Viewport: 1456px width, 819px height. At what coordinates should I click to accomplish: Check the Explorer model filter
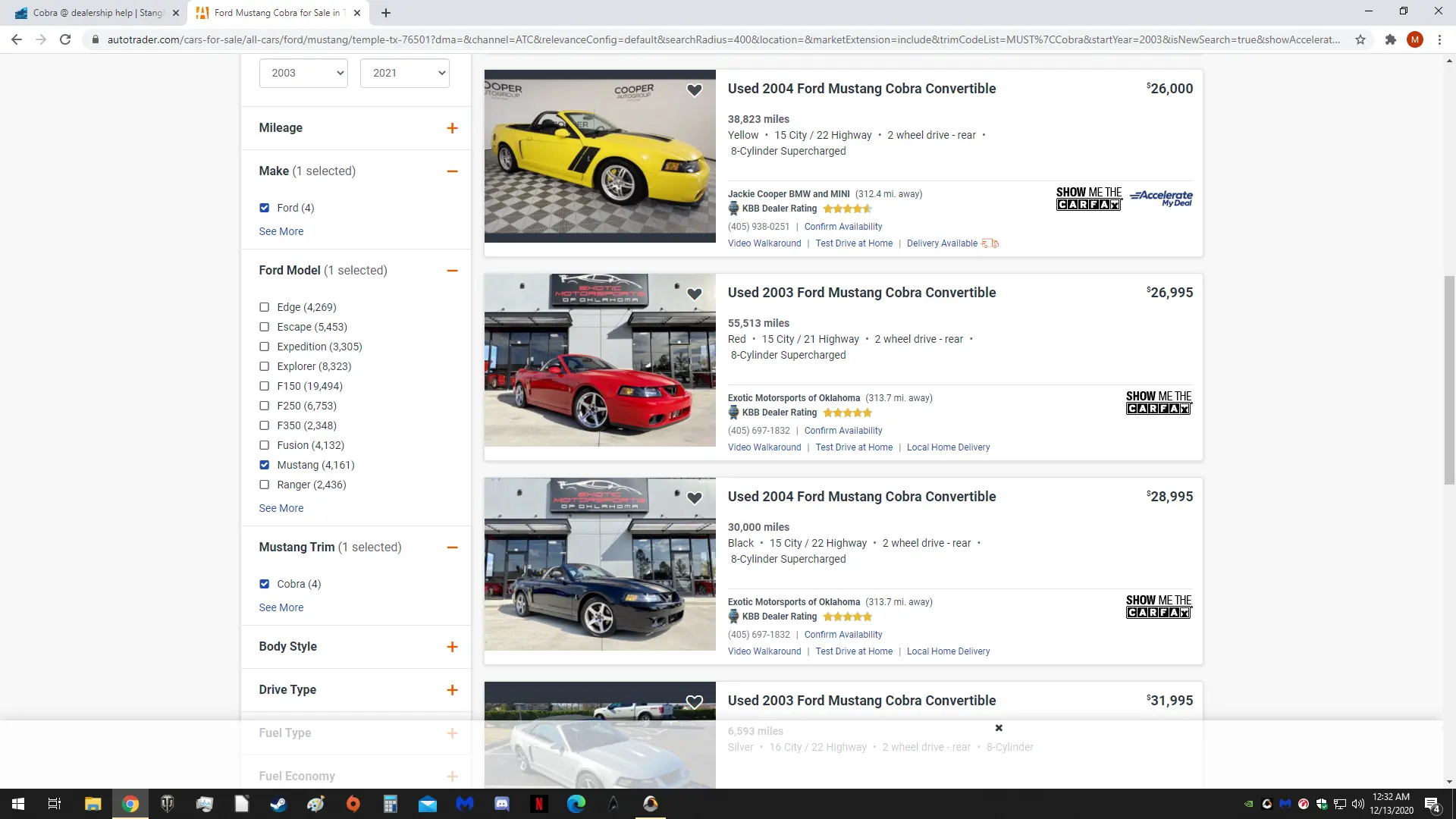point(264,366)
